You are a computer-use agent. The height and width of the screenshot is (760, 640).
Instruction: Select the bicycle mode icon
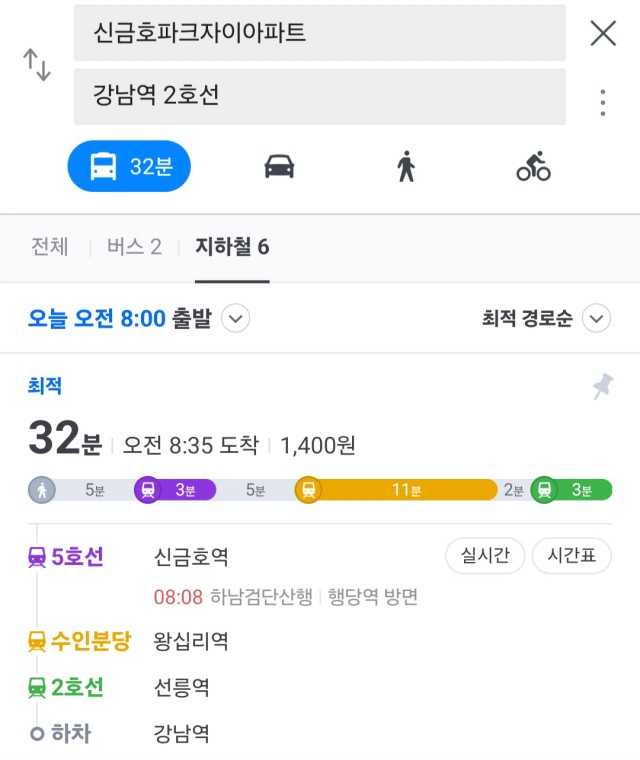pyautogui.click(x=533, y=166)
